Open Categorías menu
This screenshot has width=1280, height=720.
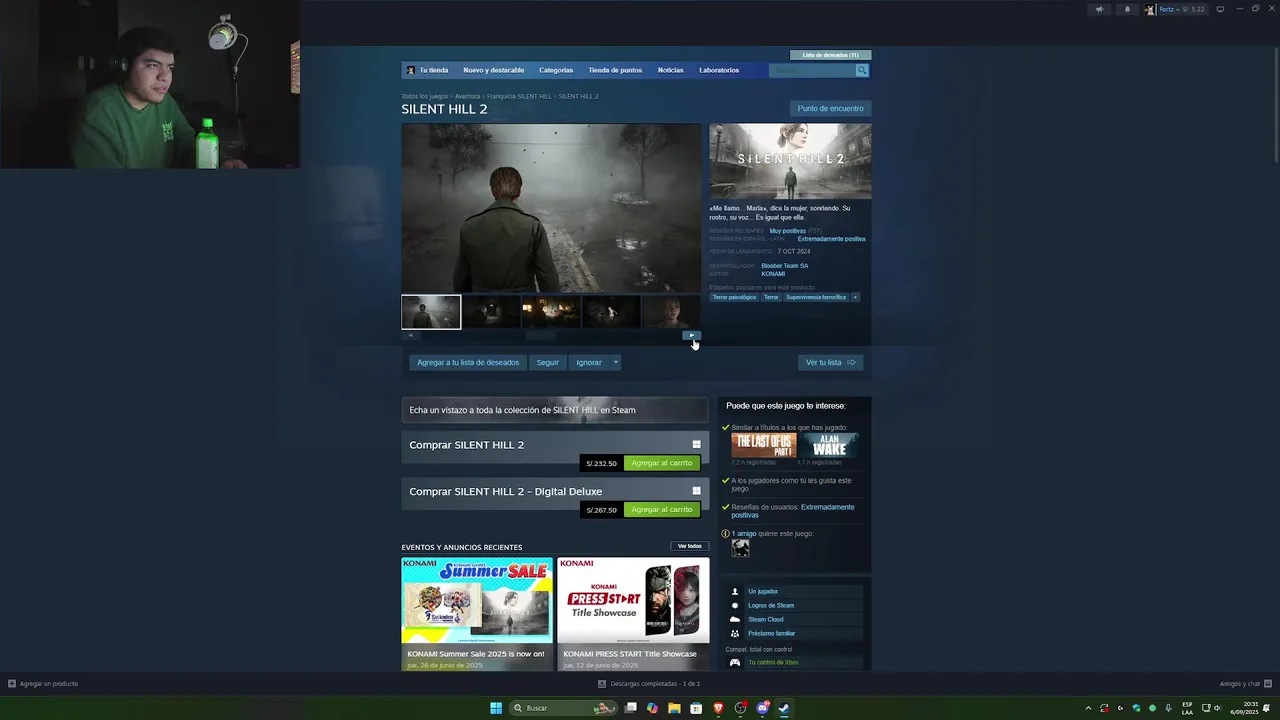(556, 70)
